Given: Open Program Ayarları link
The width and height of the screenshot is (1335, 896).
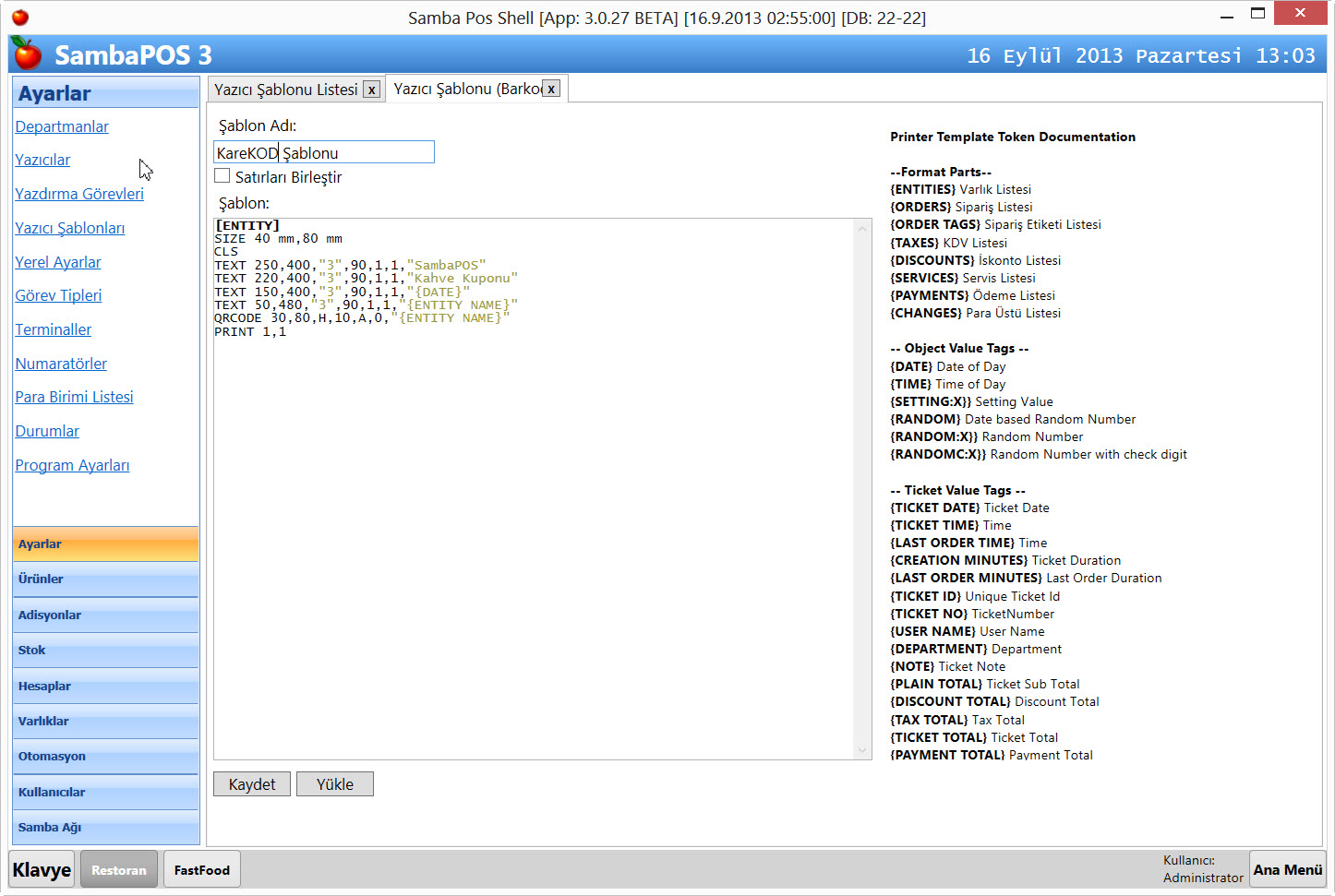Looking at the screenshot, I should [72, 465].
